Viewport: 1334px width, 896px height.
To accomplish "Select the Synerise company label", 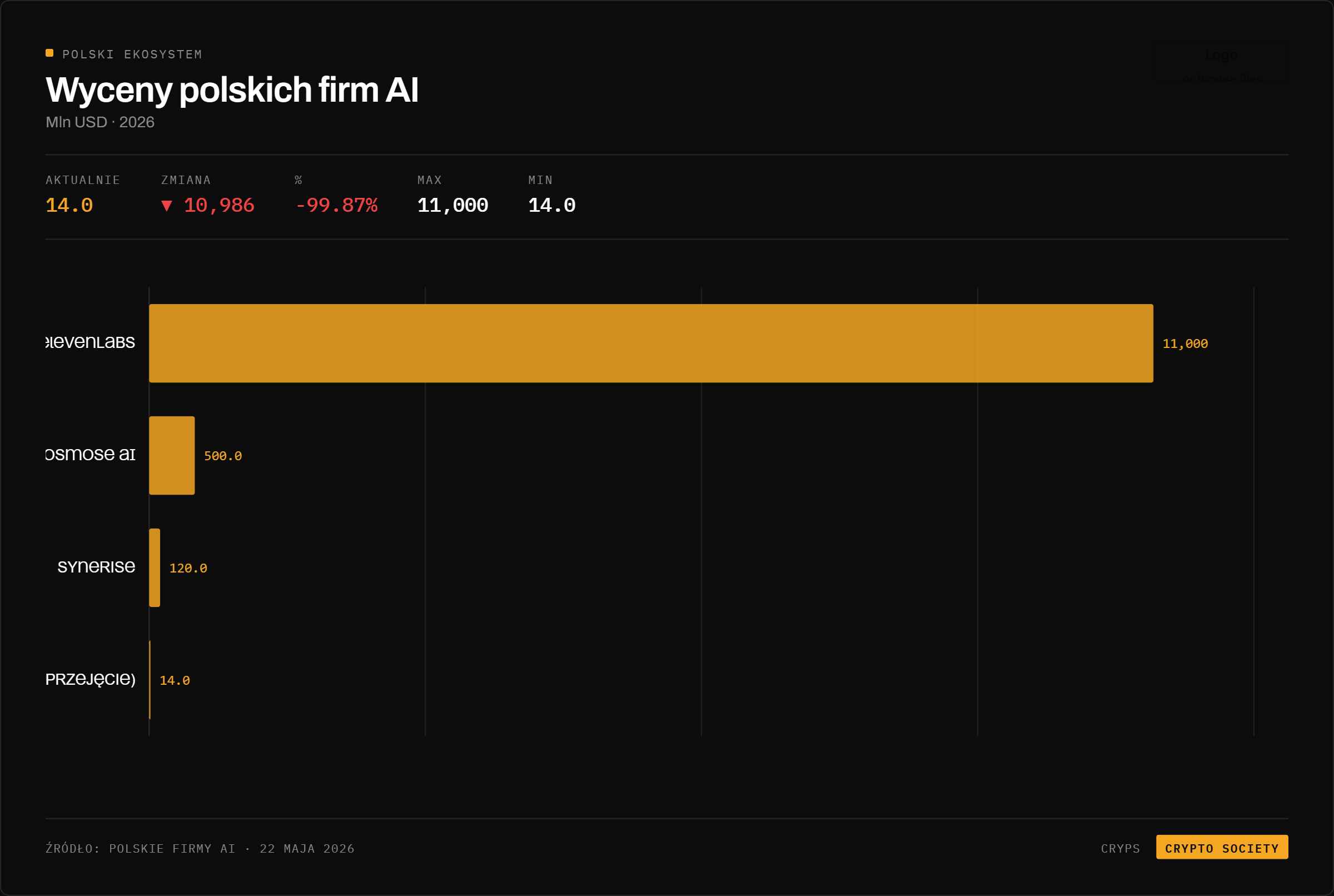I will (x=96, y=566).
